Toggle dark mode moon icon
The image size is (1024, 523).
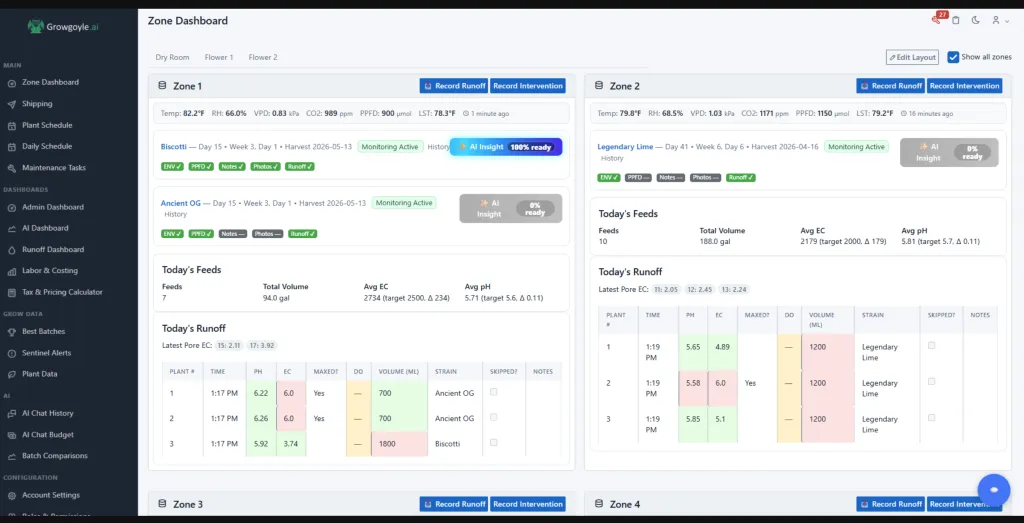pos(976,20)
